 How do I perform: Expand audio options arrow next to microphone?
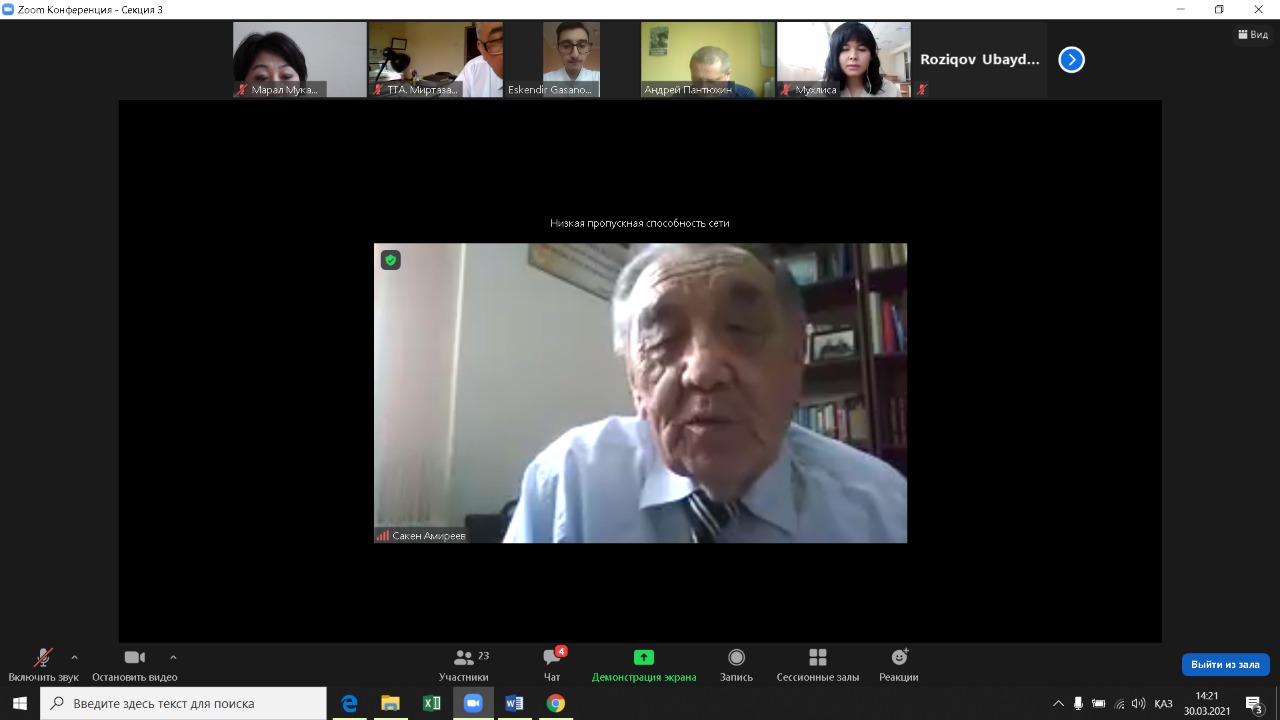[x=74, y=657]
